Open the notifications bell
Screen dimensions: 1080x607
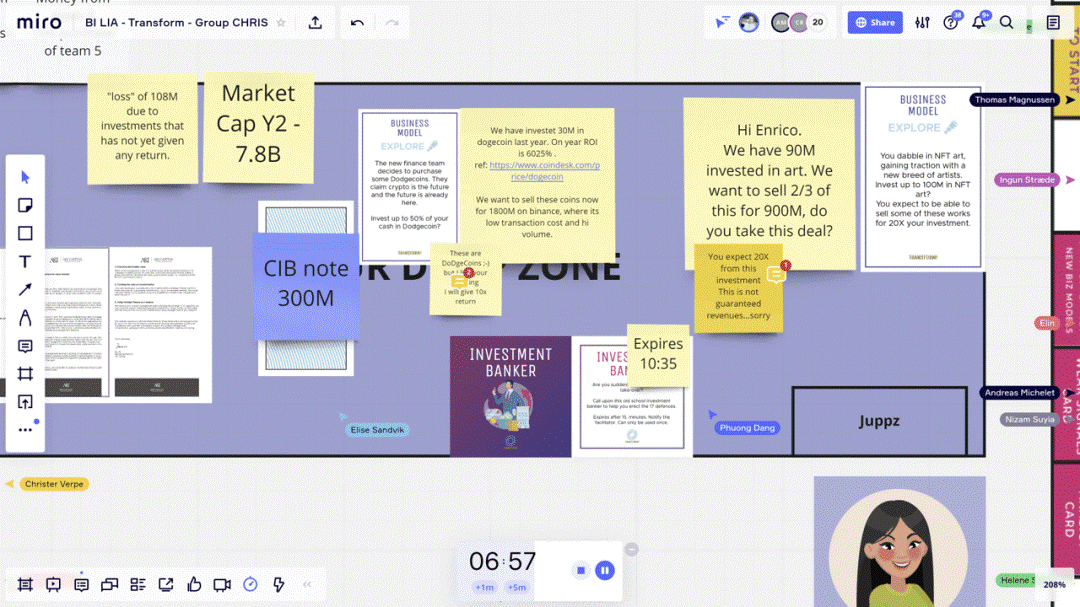click(x=979, y=22)
